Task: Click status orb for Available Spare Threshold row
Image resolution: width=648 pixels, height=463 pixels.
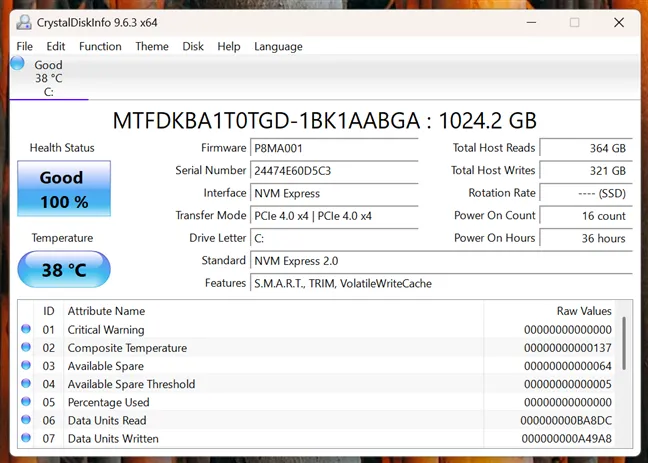Action: point(26,384)
